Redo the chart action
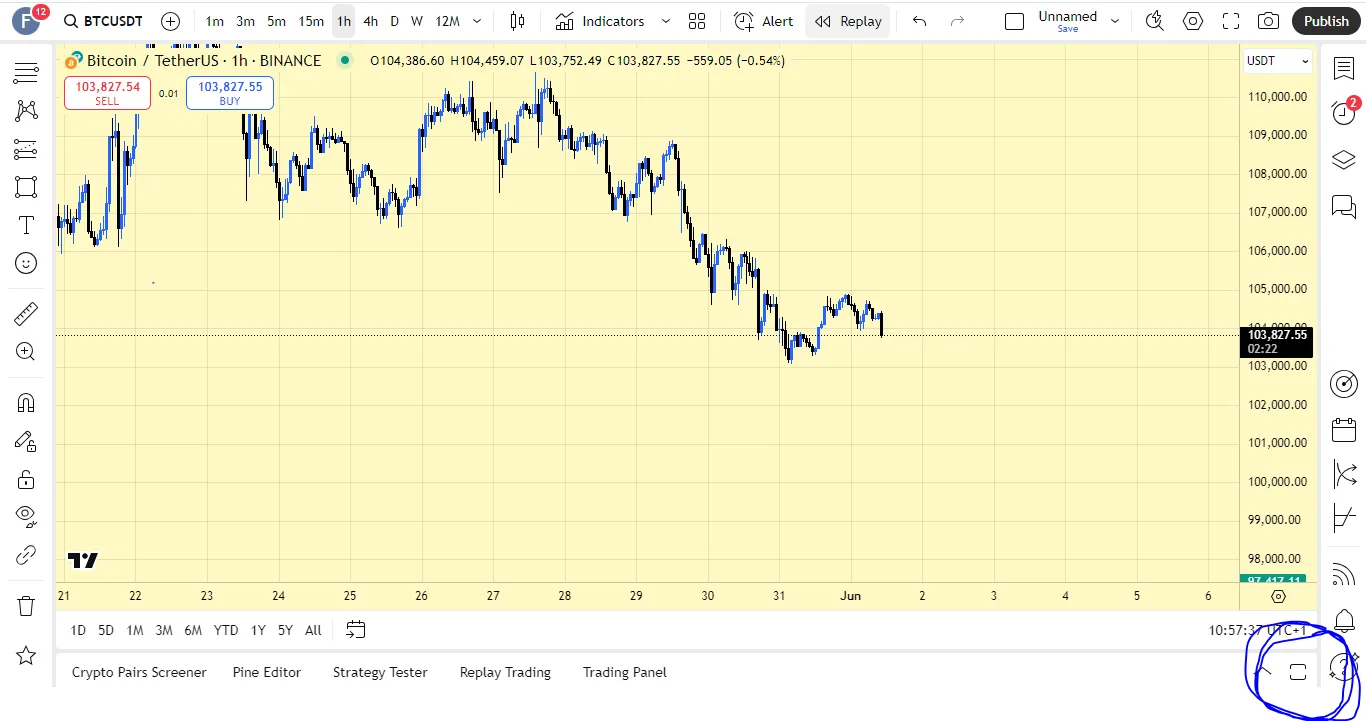Screen dimensions: 1366x721 tap(957, 21)
